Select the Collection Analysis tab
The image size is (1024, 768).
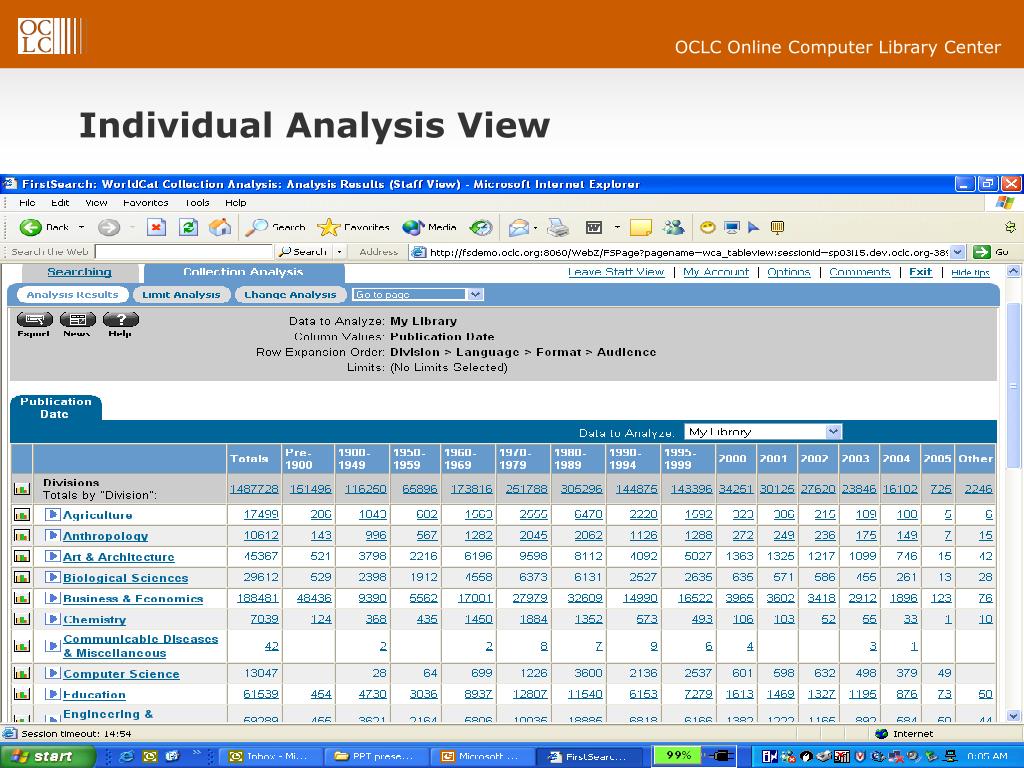[243, 272]
